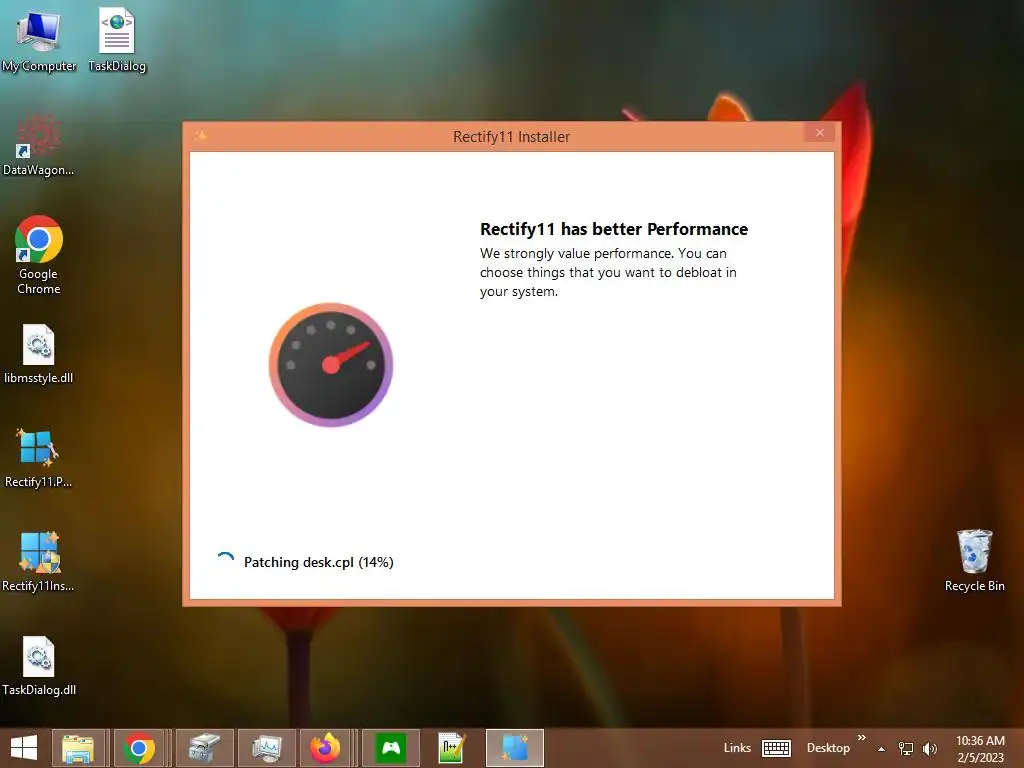Select the Rectify11.P... desktop icon
The width and height of the screenshot is (1024, 768).
pos(39,458)
